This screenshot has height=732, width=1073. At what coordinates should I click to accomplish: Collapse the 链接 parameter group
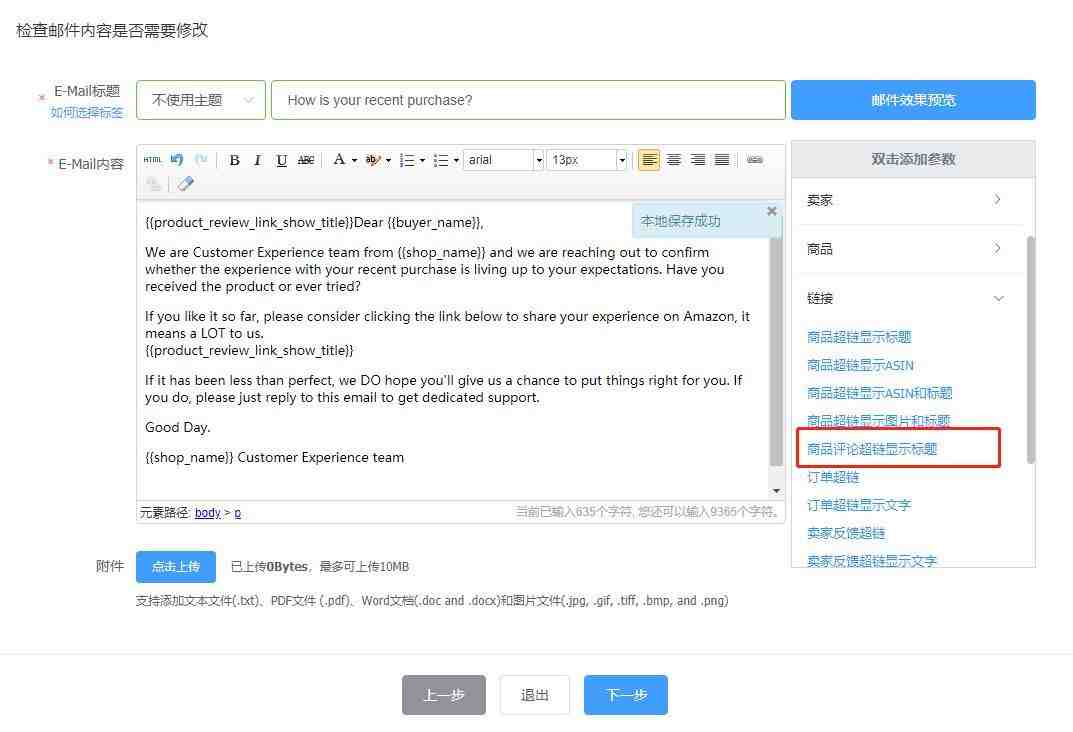pos(907,298)
